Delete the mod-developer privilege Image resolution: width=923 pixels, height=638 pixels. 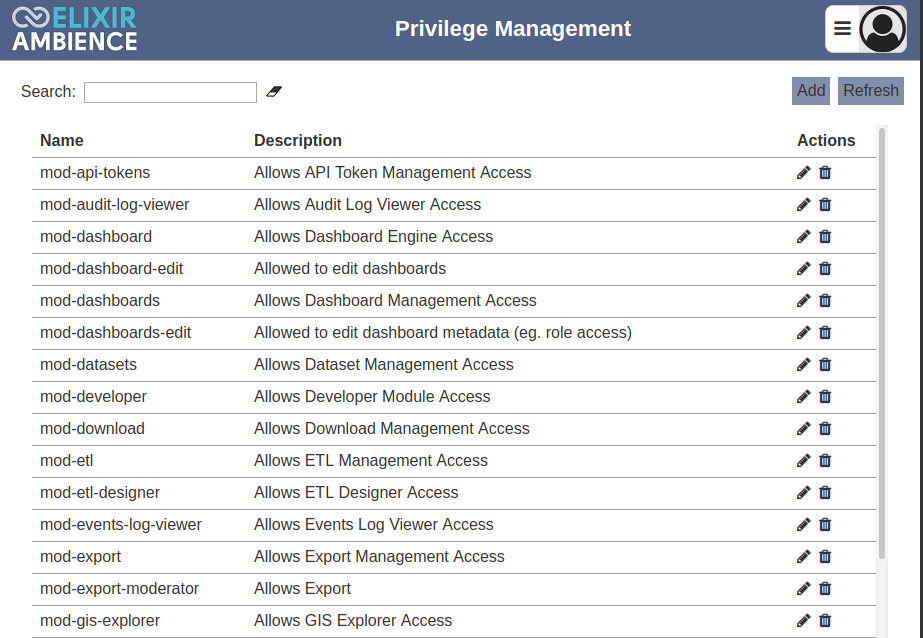825,396
